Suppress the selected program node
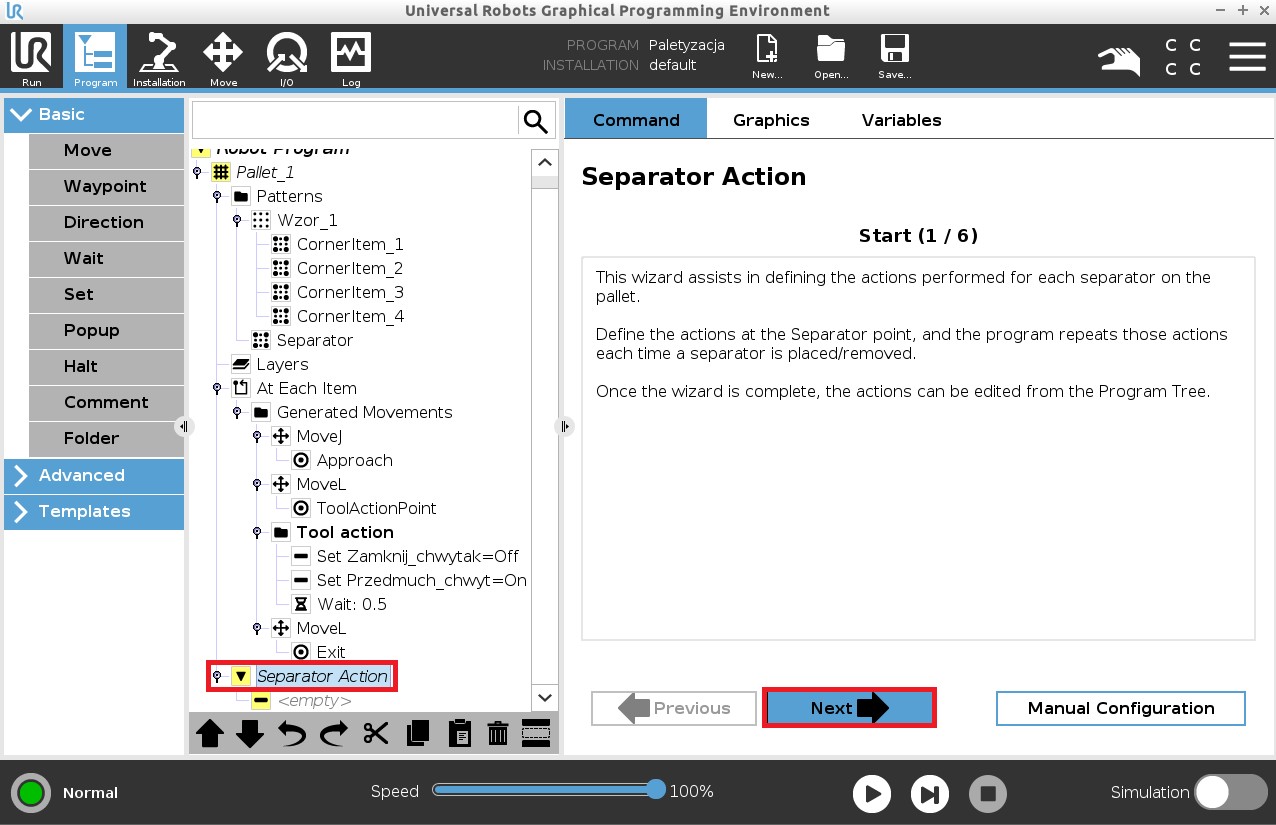Image resolution: width=1276 pixels, height=825 pixels. [536, 734]
